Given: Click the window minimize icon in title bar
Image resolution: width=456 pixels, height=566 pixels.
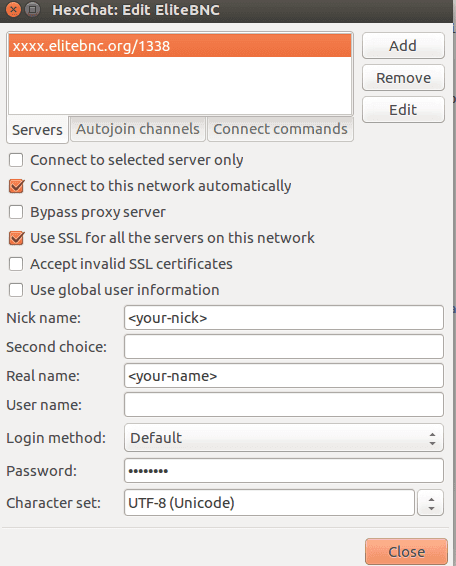Looking at the screenshot, I should coord(32,9).
